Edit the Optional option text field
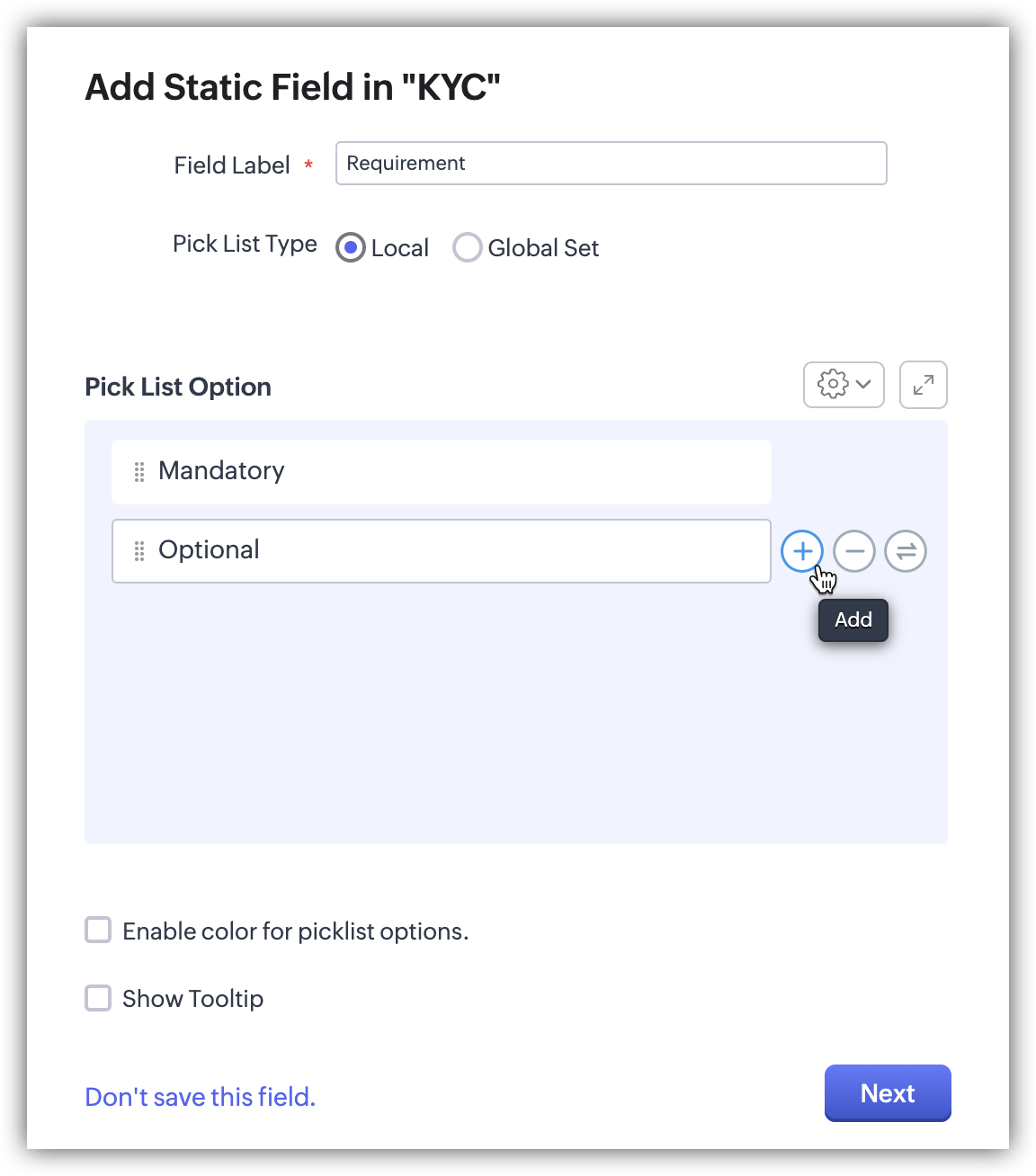The height and width of the screenshot is (1176, 1036). [x=450, y=550]
